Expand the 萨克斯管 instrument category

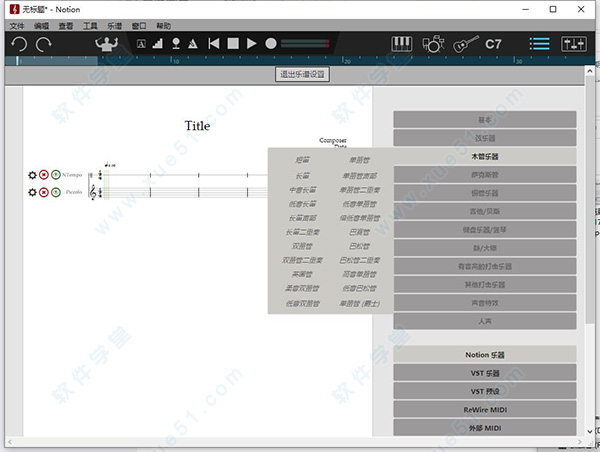click(485, 175)
